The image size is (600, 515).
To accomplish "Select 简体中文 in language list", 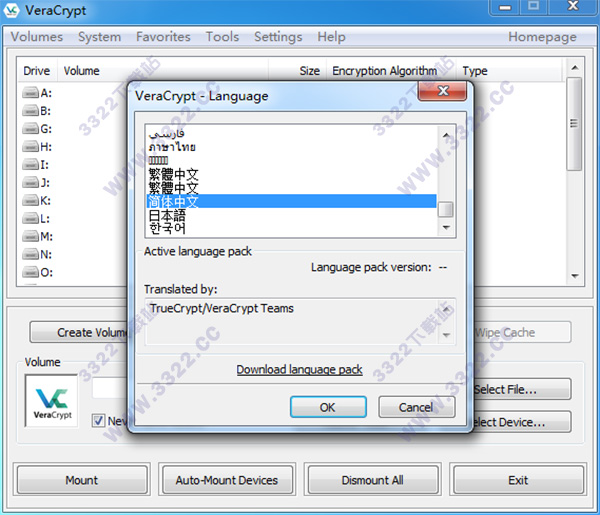I will [291, 201].
